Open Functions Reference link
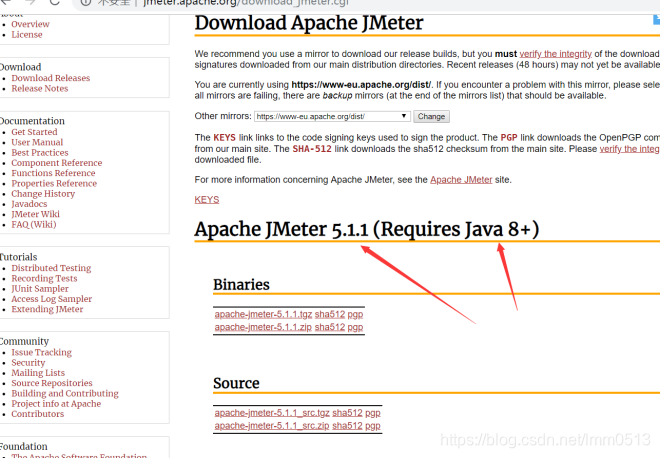The height and width of the screenshot is (458, 660). [x=53, y=173]
